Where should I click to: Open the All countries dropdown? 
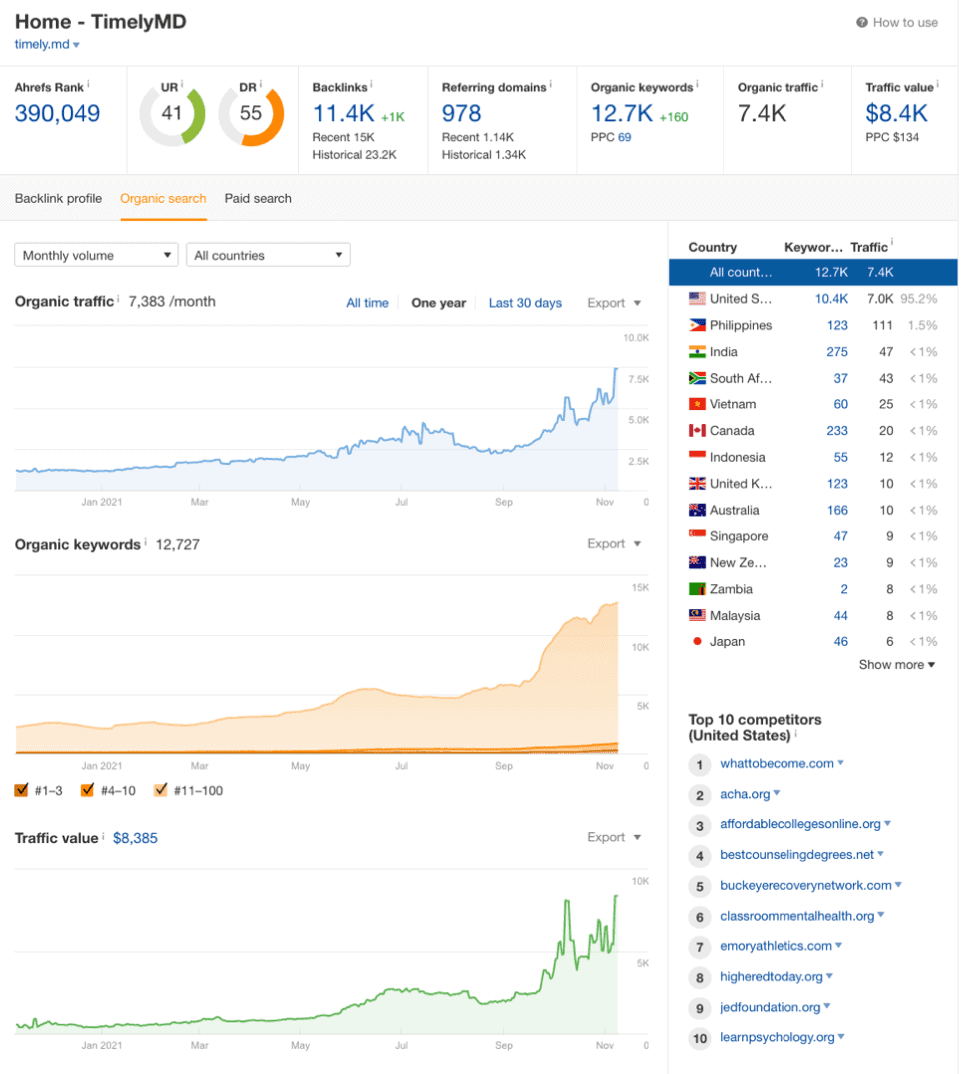[268, 255]
